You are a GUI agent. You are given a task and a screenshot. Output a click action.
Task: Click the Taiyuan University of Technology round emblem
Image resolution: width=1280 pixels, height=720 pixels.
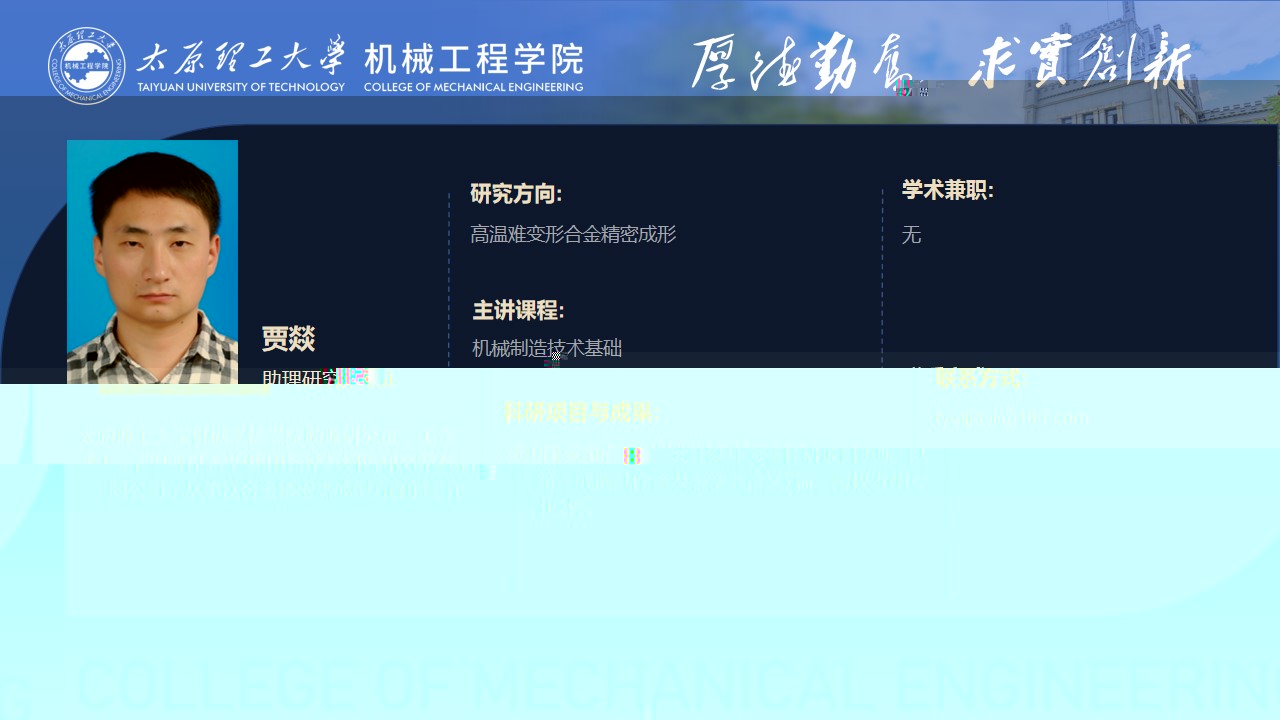click(x=87, y=65)
